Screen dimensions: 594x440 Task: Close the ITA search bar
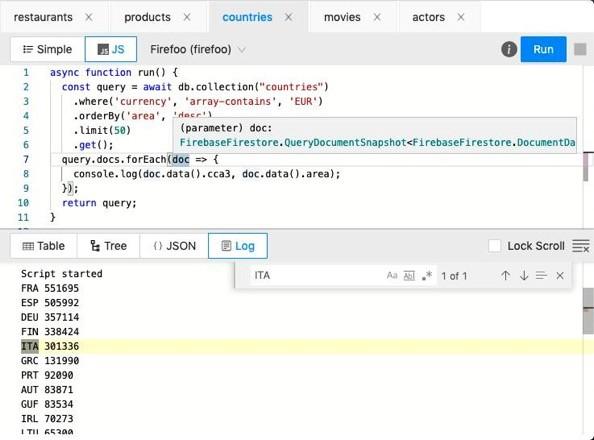click(x=560, y=276)
